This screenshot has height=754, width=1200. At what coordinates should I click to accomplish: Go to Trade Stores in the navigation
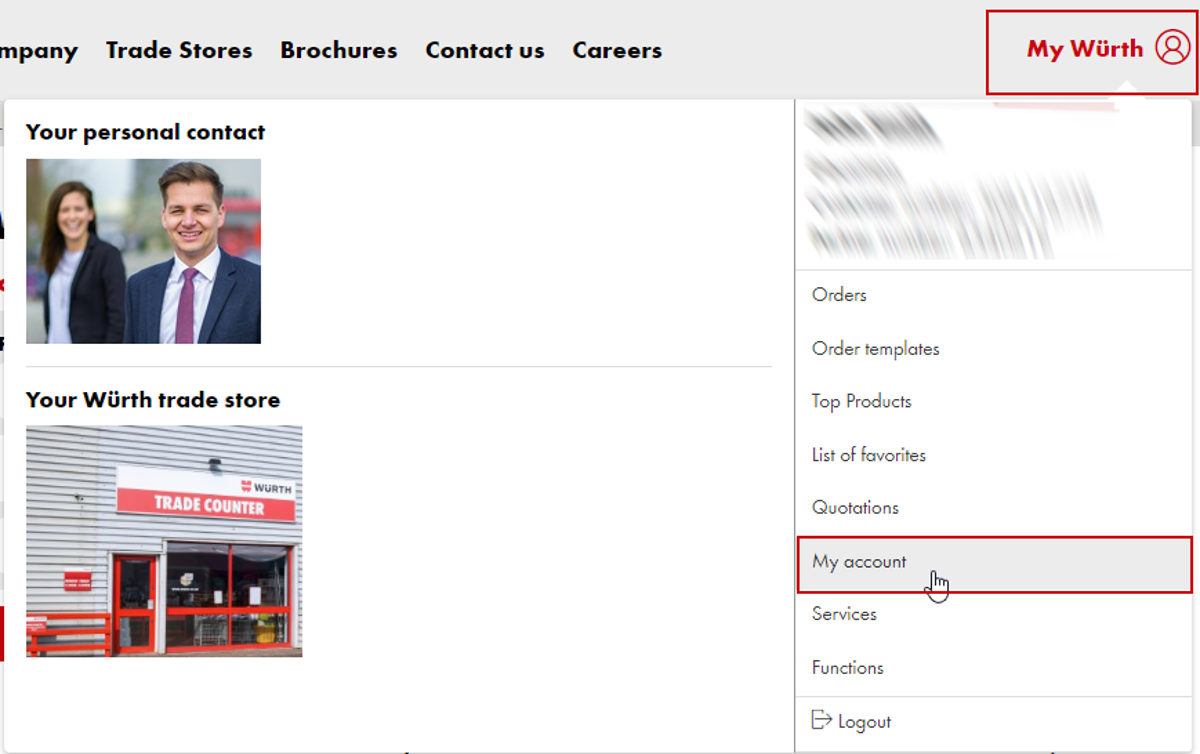[179, 50]
